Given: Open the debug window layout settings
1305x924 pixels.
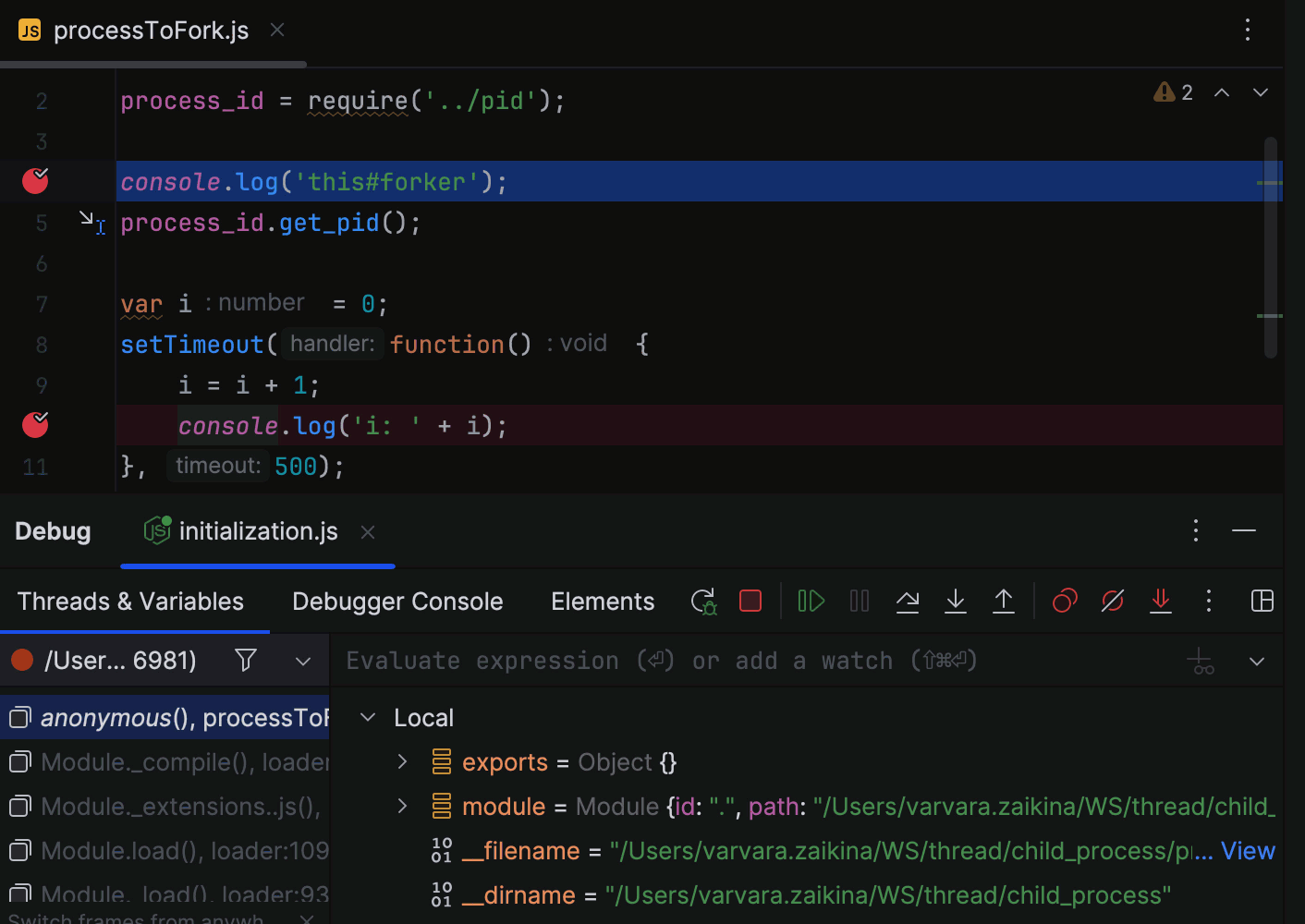Looking at the screenshot, I should click(1262, 601).
